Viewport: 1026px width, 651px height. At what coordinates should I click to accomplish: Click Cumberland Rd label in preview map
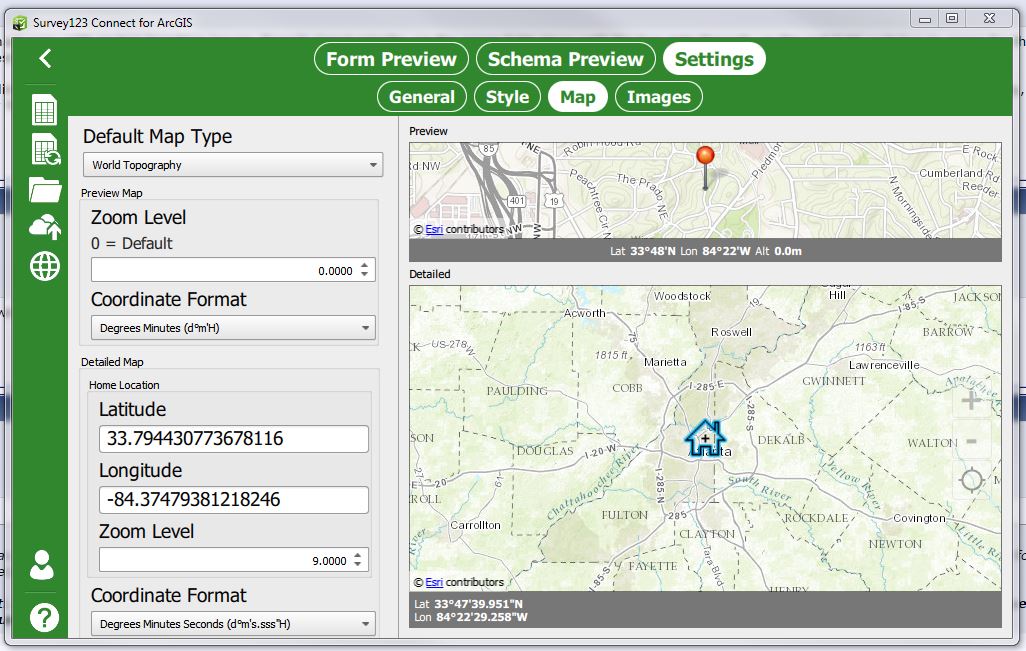coord(959,174)
